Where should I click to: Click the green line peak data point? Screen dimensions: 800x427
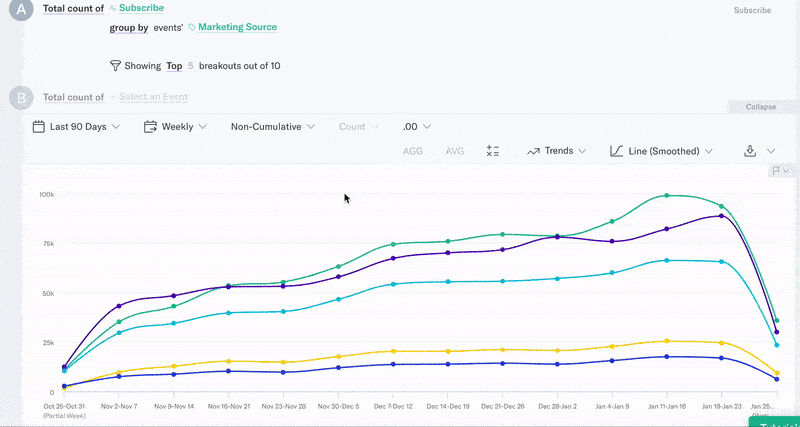point(666,195)
